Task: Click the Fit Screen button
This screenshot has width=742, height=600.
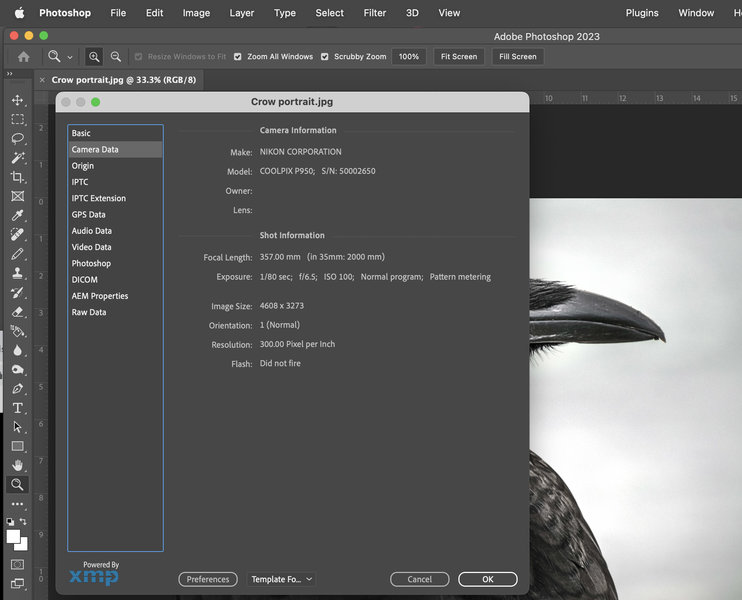Action: [x=459, y=57]
